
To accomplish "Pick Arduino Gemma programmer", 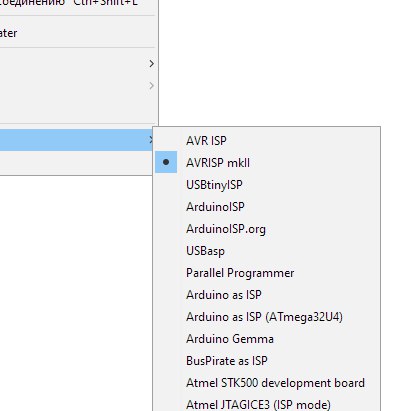I will [266, 338].
